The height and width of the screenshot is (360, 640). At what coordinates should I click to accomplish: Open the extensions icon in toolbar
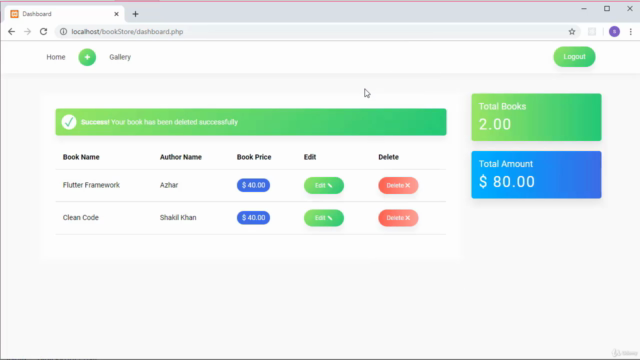click(x=592, y=31)
